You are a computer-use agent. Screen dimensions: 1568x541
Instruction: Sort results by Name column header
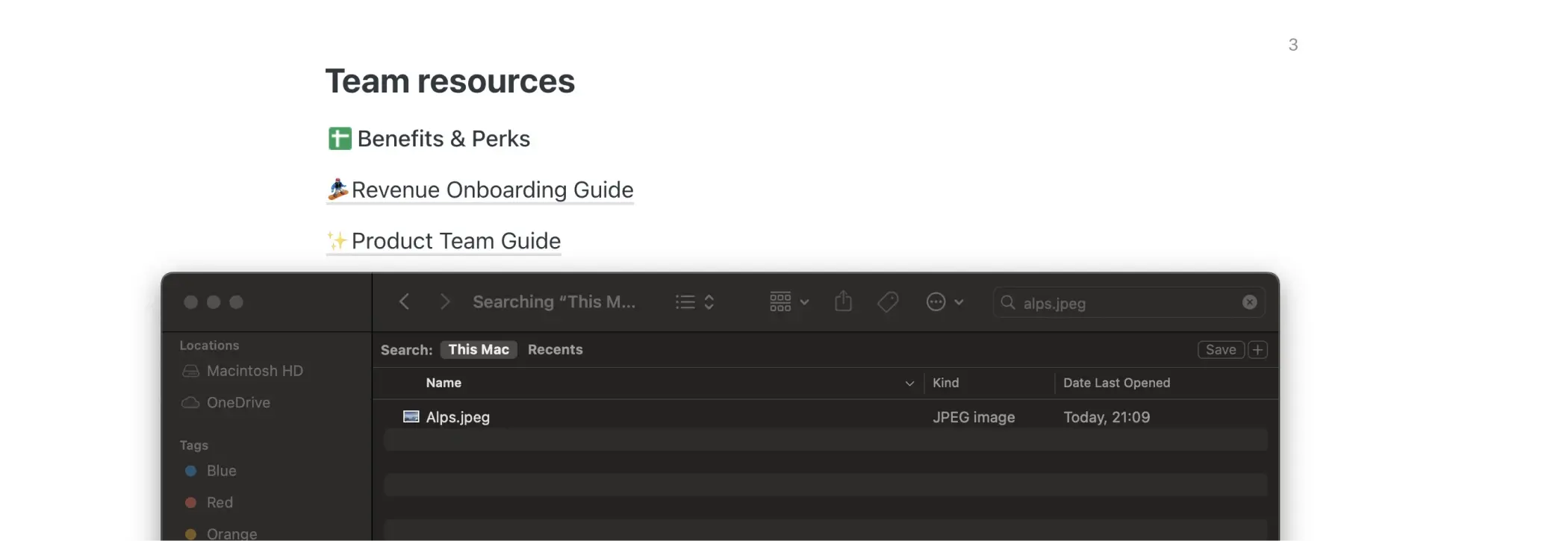(x=444, y=383)
